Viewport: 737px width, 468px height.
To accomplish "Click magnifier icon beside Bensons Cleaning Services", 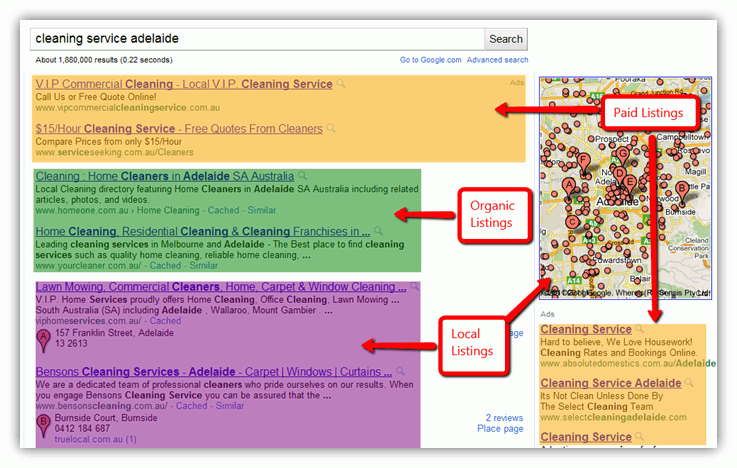I will point(400,371).
